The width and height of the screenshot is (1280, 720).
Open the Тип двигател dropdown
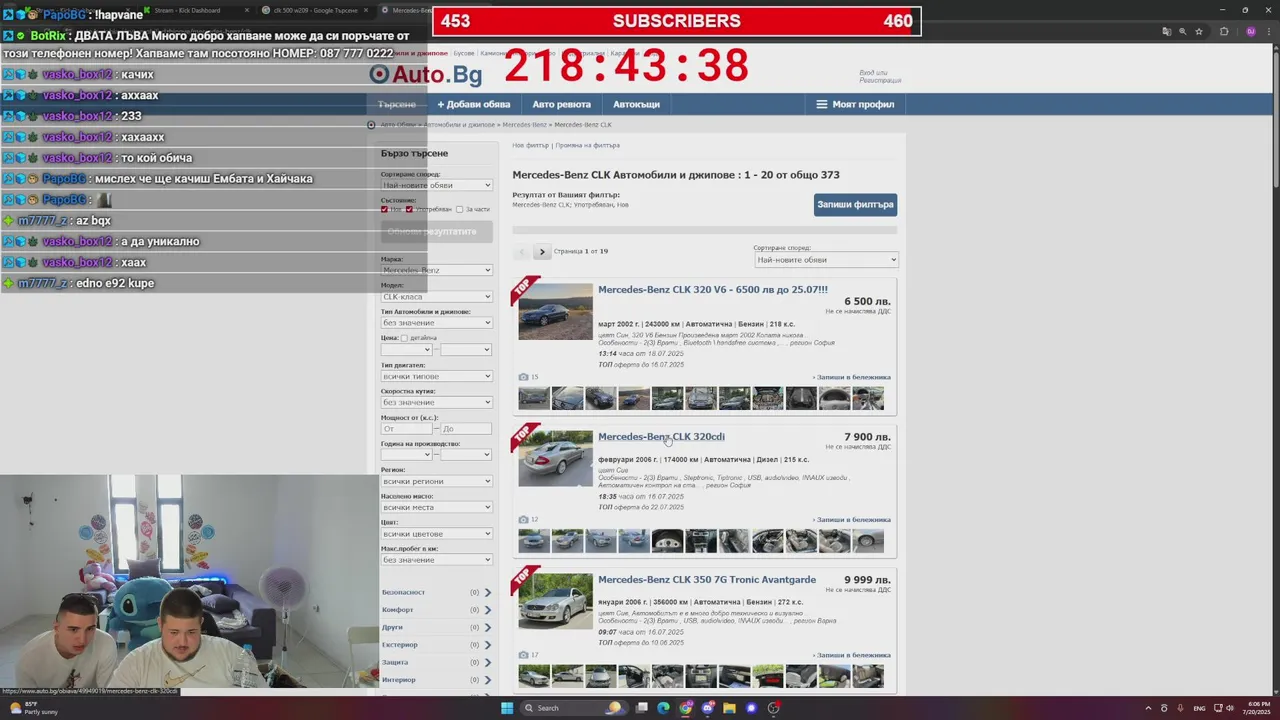tap(436, 376)
